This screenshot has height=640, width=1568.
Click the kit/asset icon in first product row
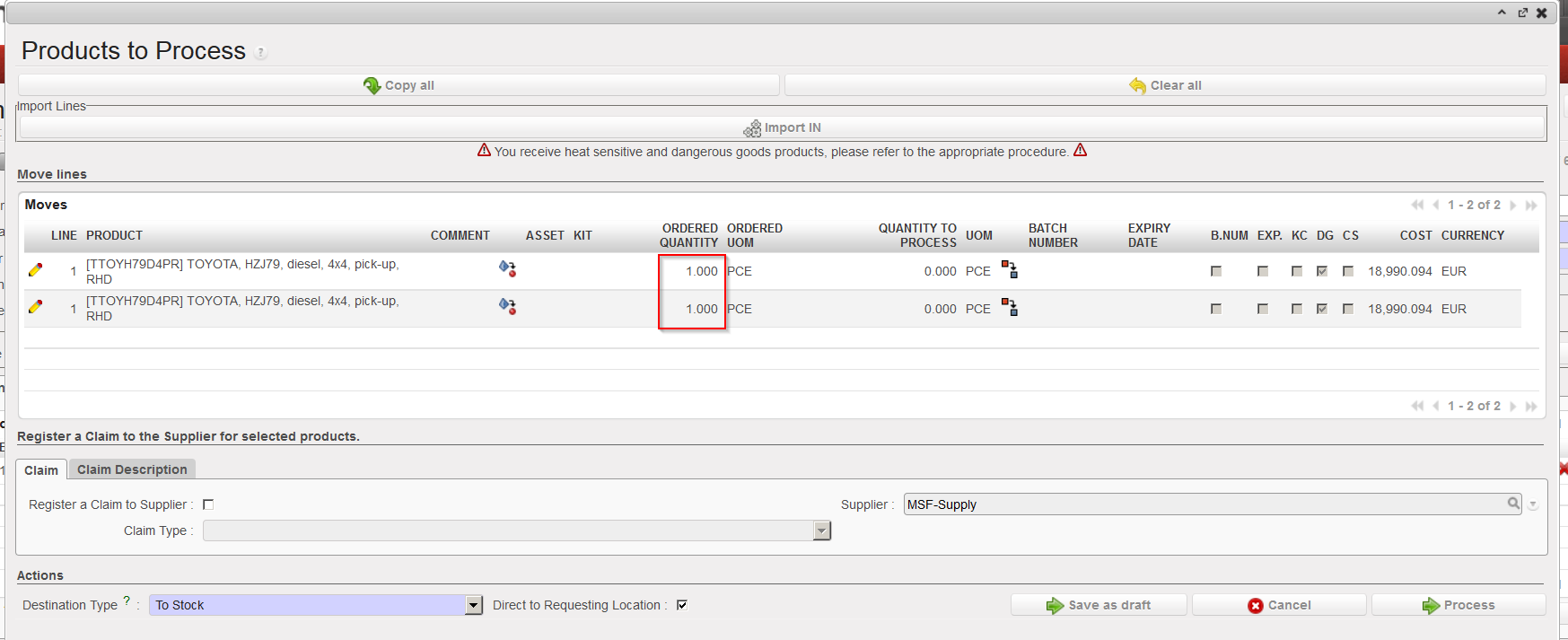pyautogui.click(x=507, y=269)
